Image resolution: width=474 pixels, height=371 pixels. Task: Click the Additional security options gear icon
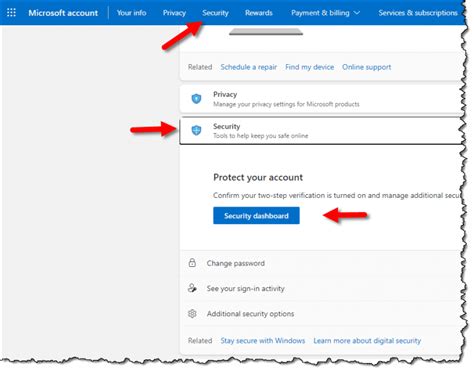(x=192, y=313)
